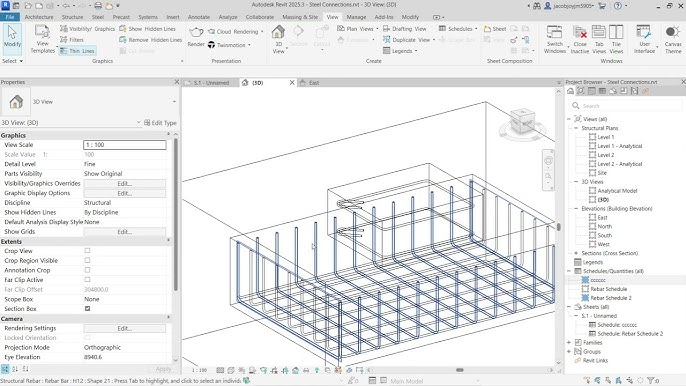Click Edit for Visibility/Graphics Overrides

pyautogui.click(x=125, y=183)
